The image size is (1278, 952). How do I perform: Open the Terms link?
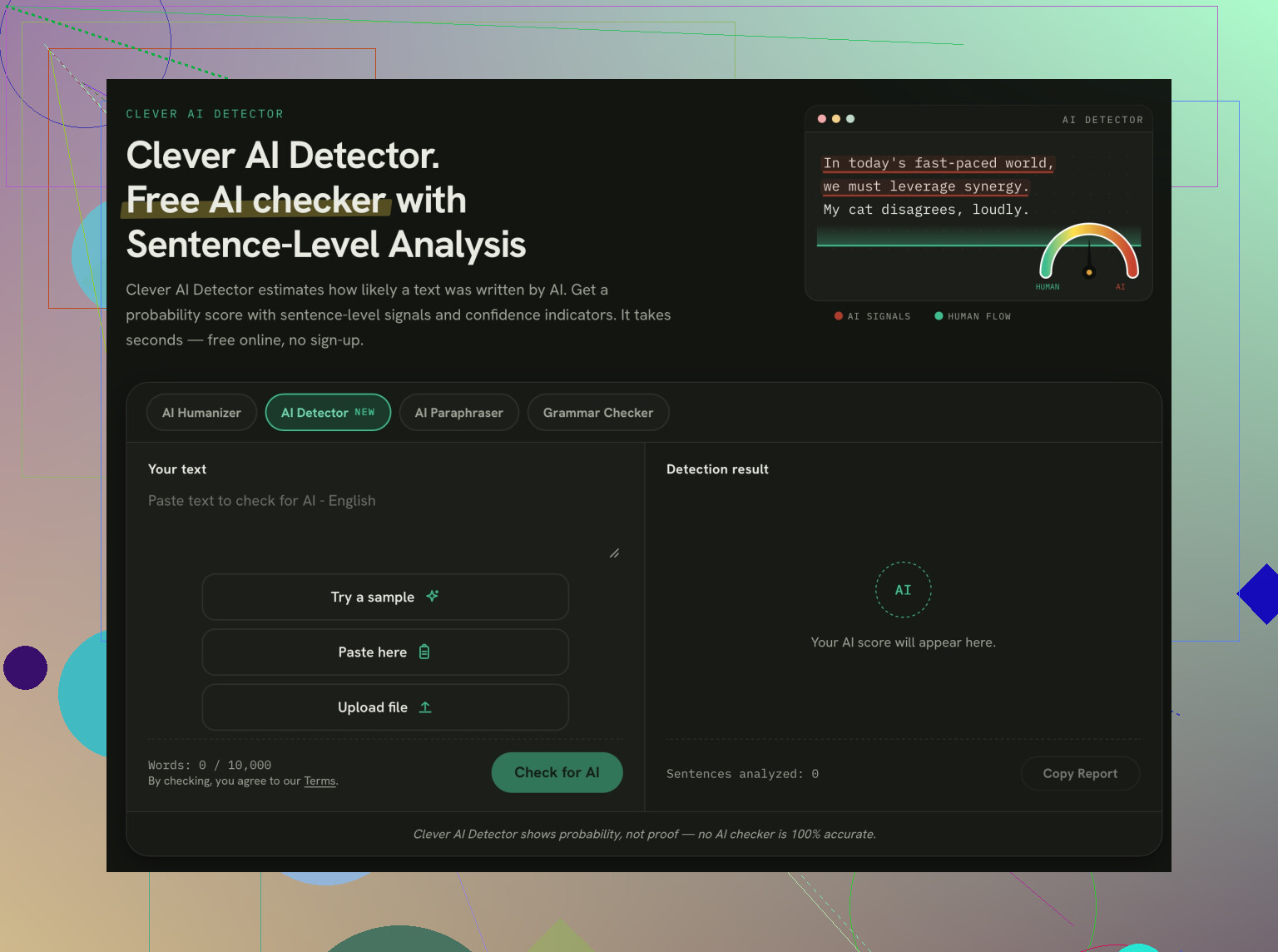[319, 781]
